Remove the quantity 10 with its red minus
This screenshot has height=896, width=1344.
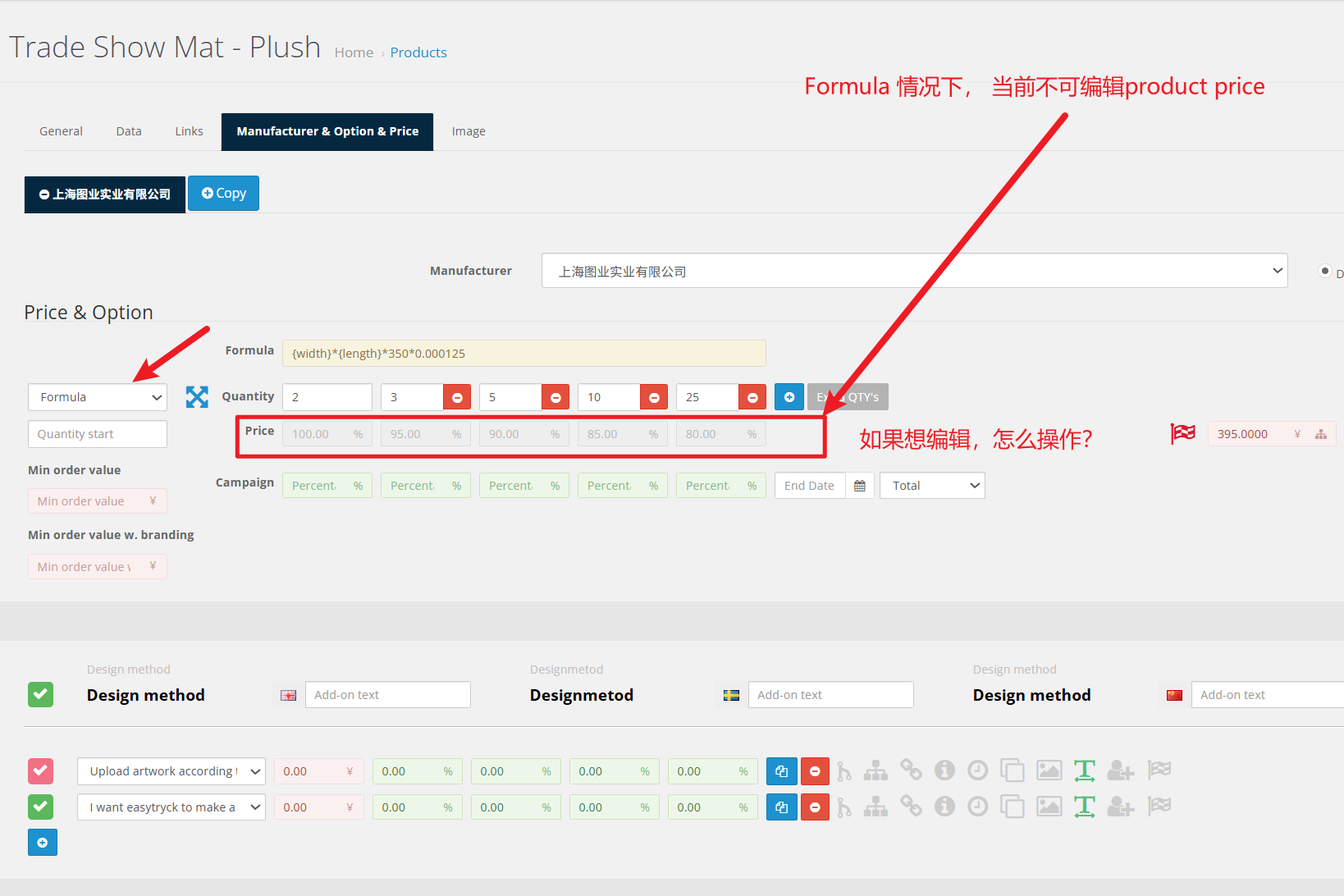coord(654,397)
